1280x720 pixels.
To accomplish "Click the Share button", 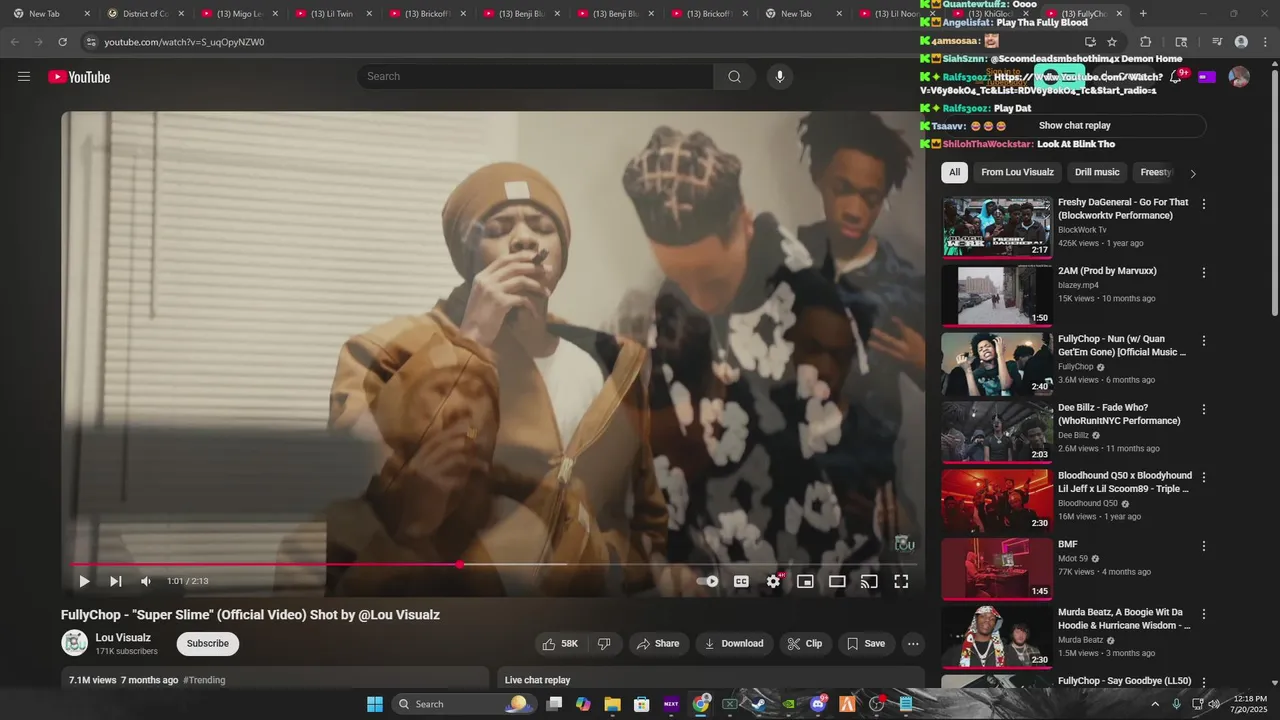I will (657, 644).
